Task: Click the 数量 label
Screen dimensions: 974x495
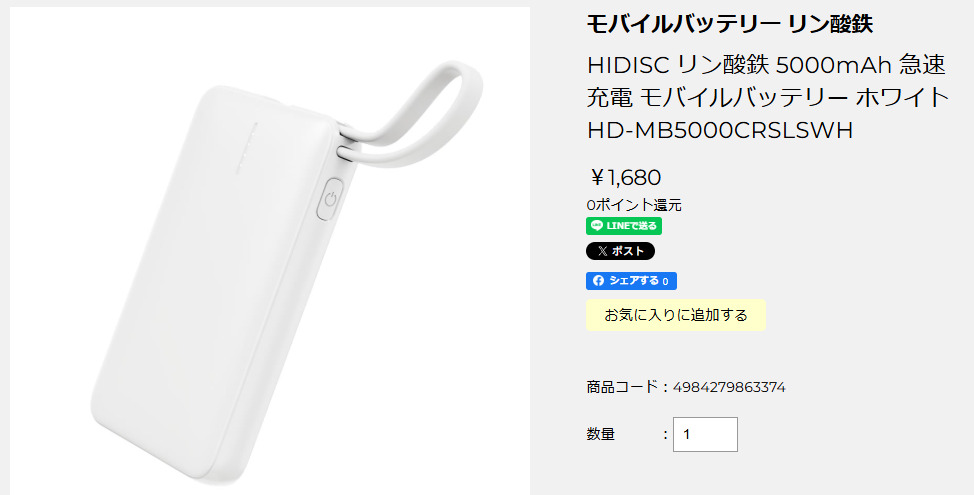Action: pyautogui.click(x=601, y=434)
